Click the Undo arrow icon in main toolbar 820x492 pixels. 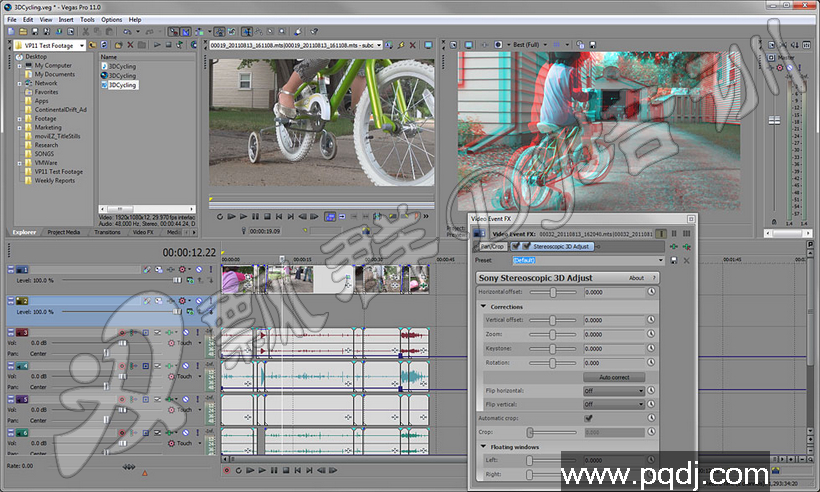tap(127, 32)
